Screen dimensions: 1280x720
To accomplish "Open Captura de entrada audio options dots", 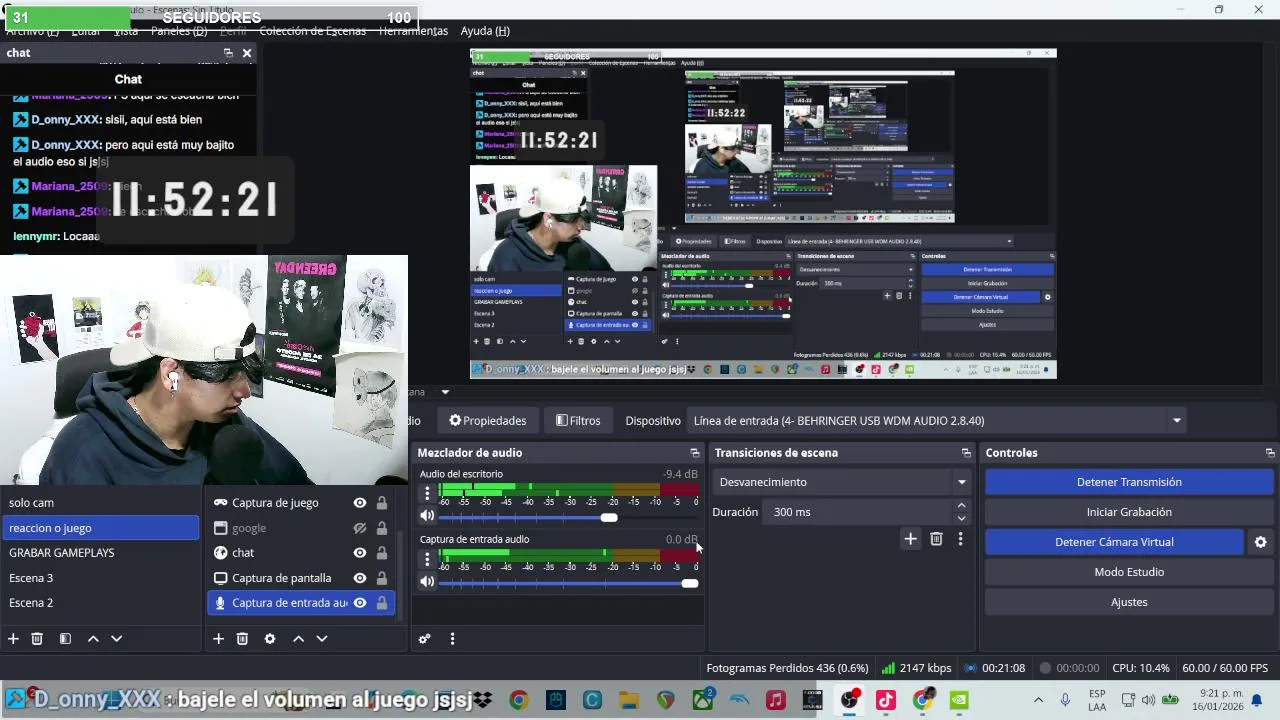I will tap(427, 558).
